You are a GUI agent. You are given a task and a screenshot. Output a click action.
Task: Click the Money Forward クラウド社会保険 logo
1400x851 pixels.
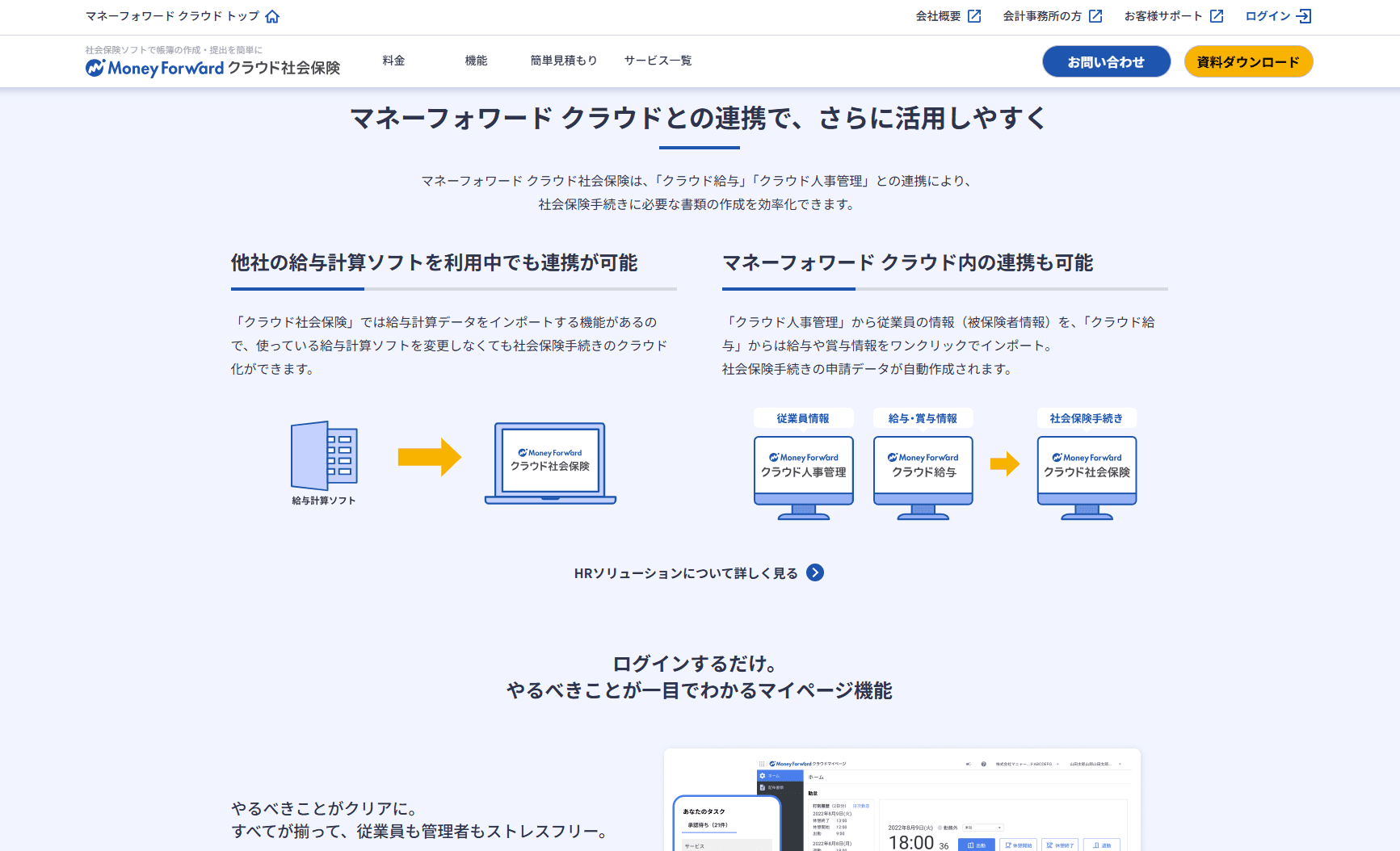212,68
